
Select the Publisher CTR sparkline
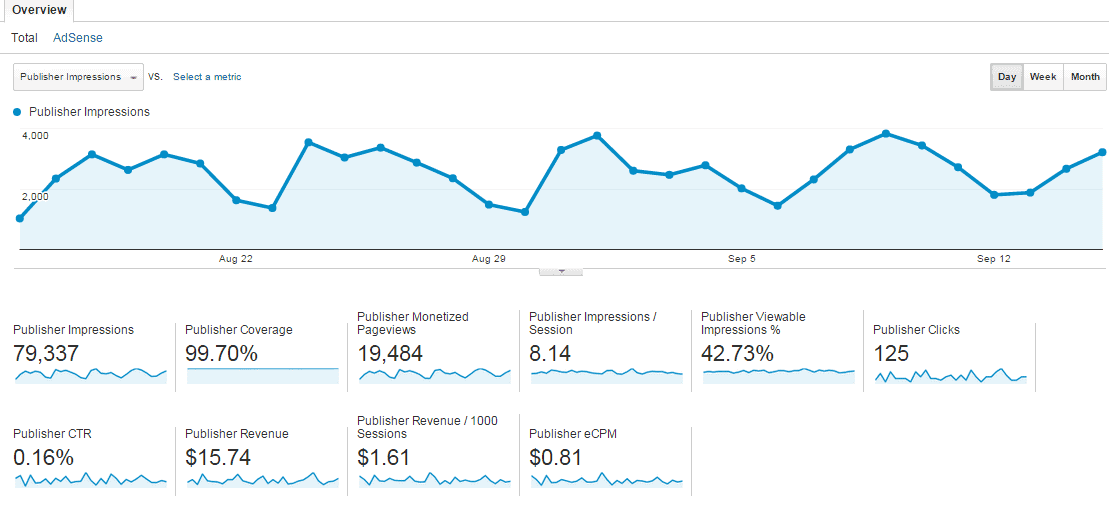90,480
